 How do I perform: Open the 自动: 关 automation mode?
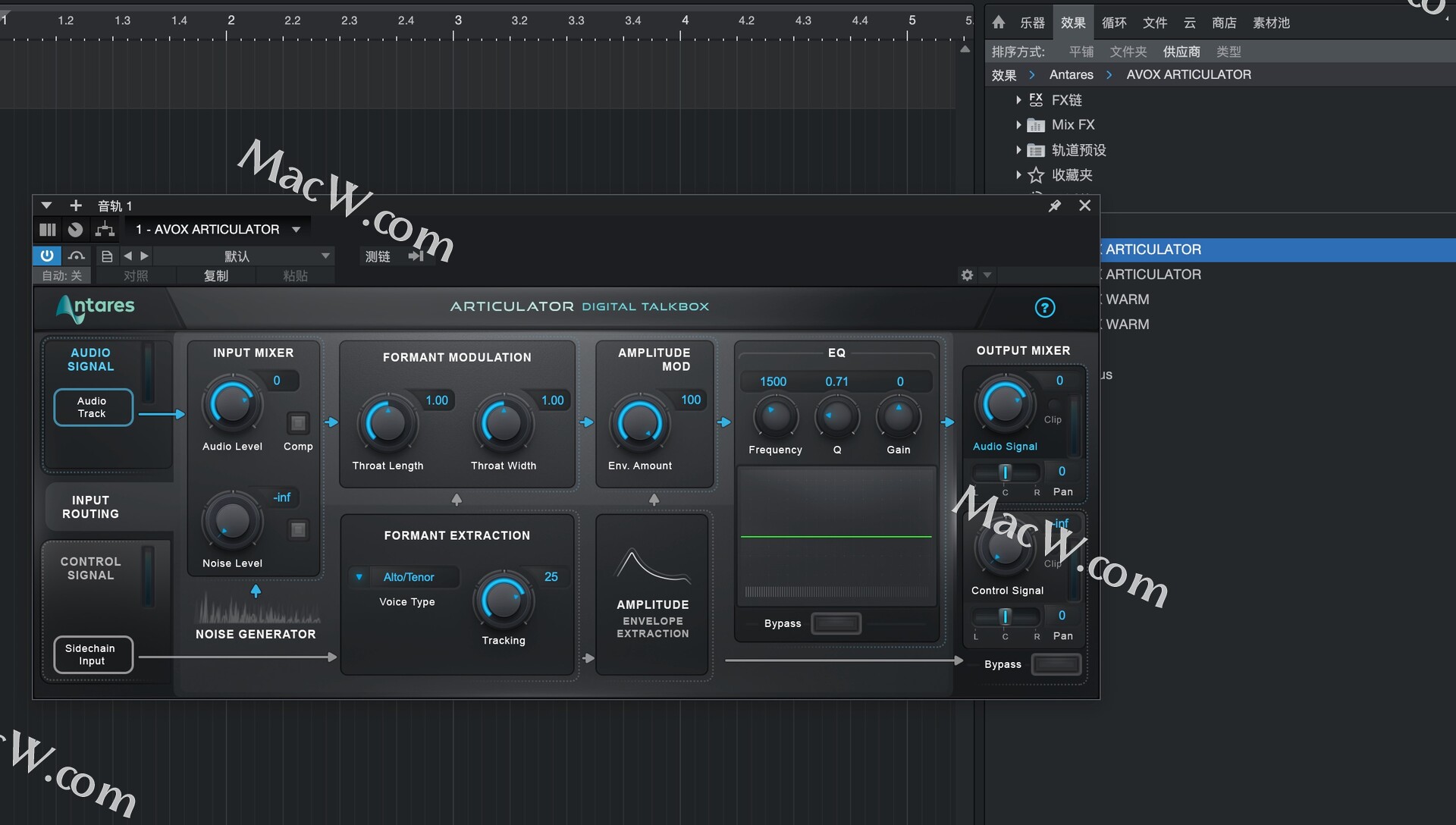point(61,276)
